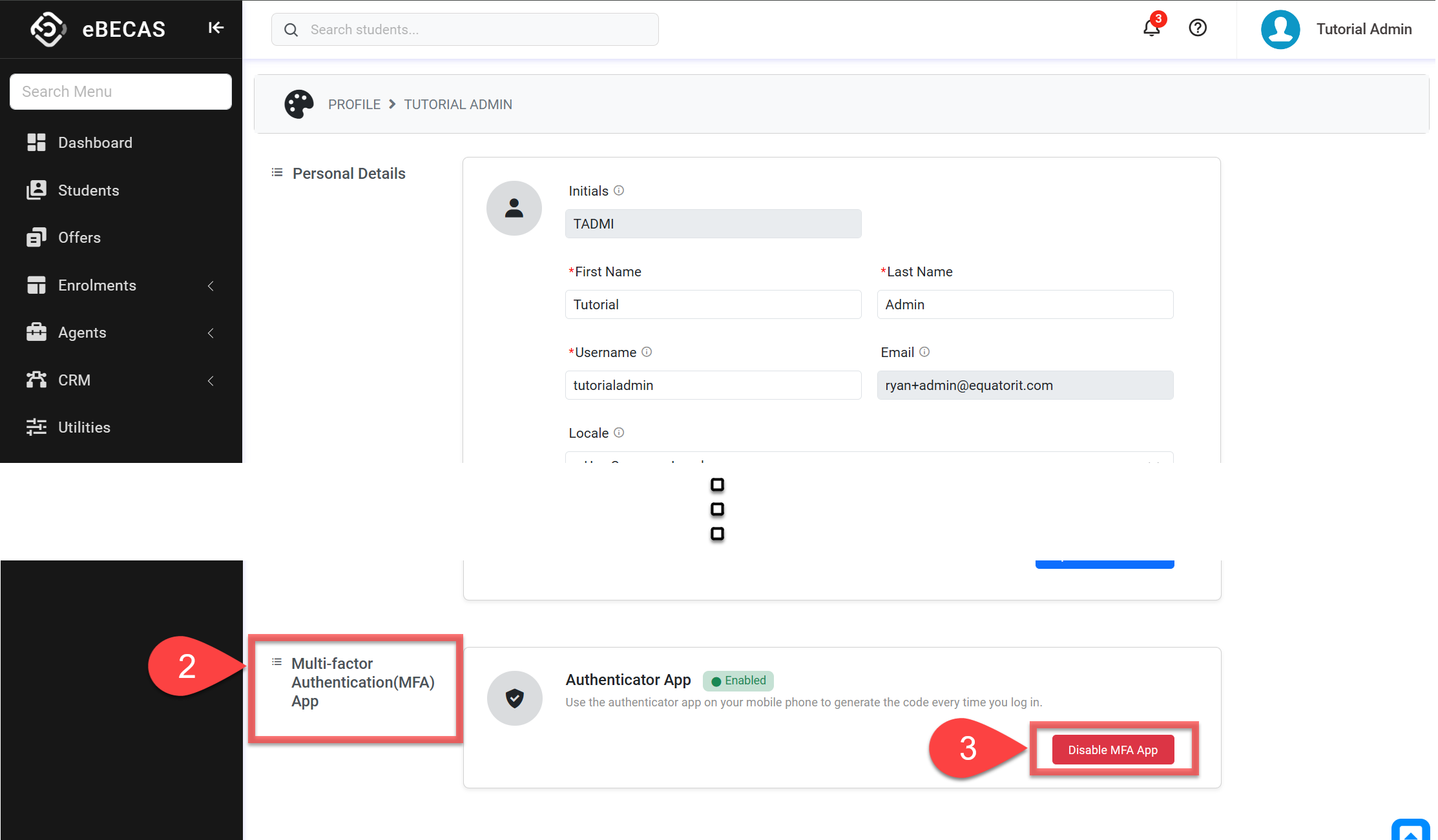Click the Email info icon

coord(924,352)
